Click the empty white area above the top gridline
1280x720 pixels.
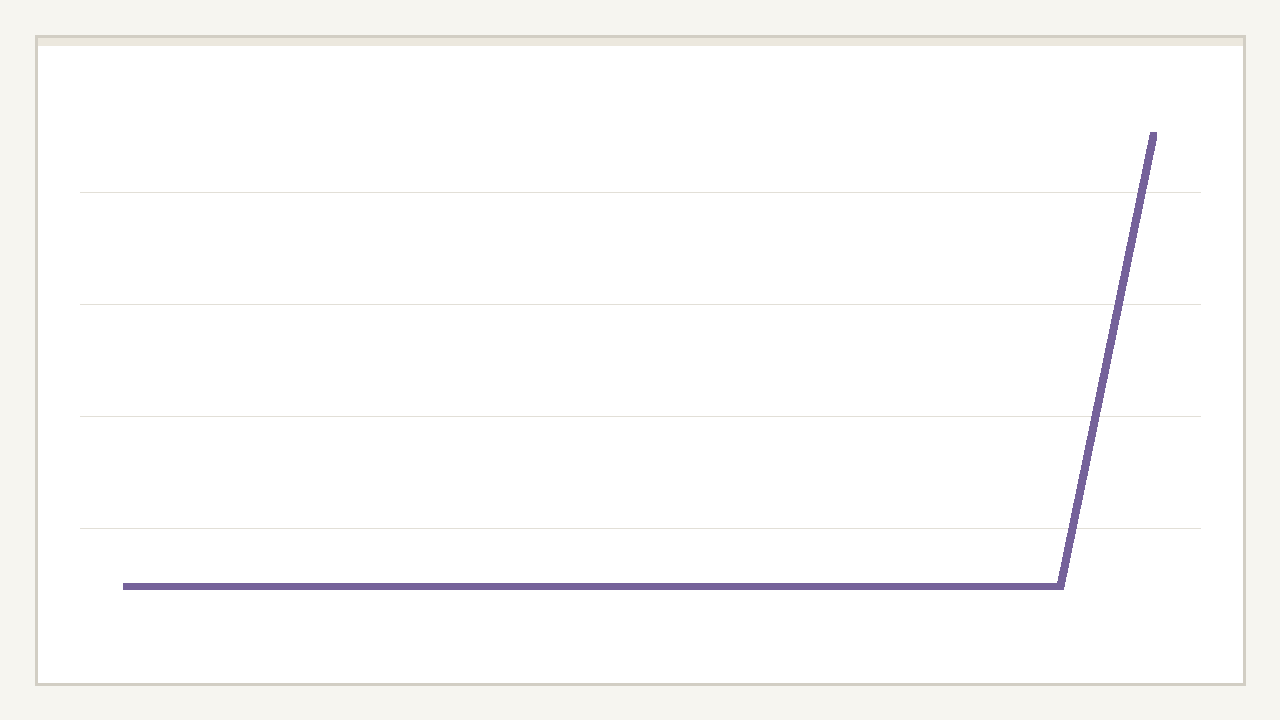(x=600, y=120)
